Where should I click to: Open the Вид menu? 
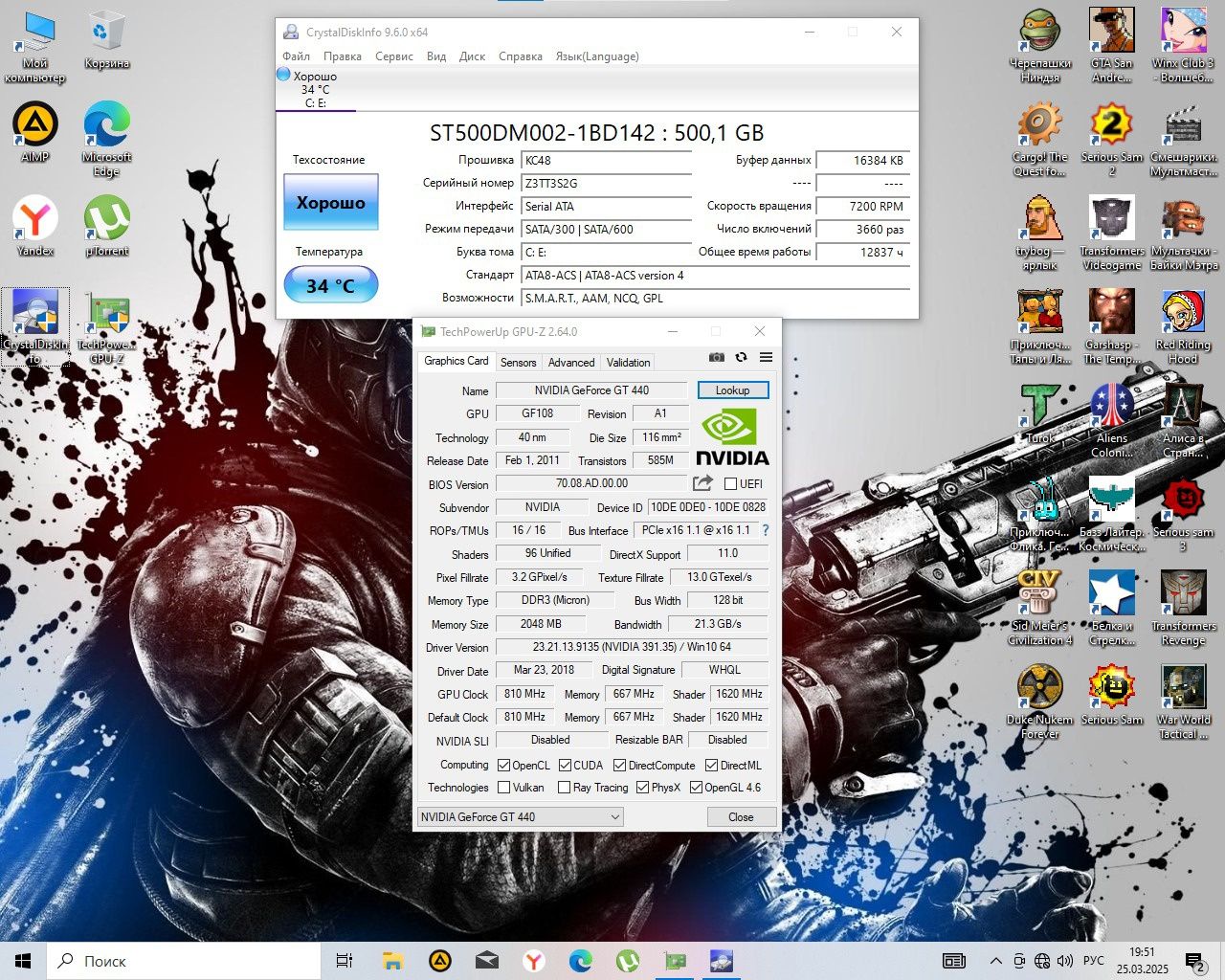click(436, 56)
